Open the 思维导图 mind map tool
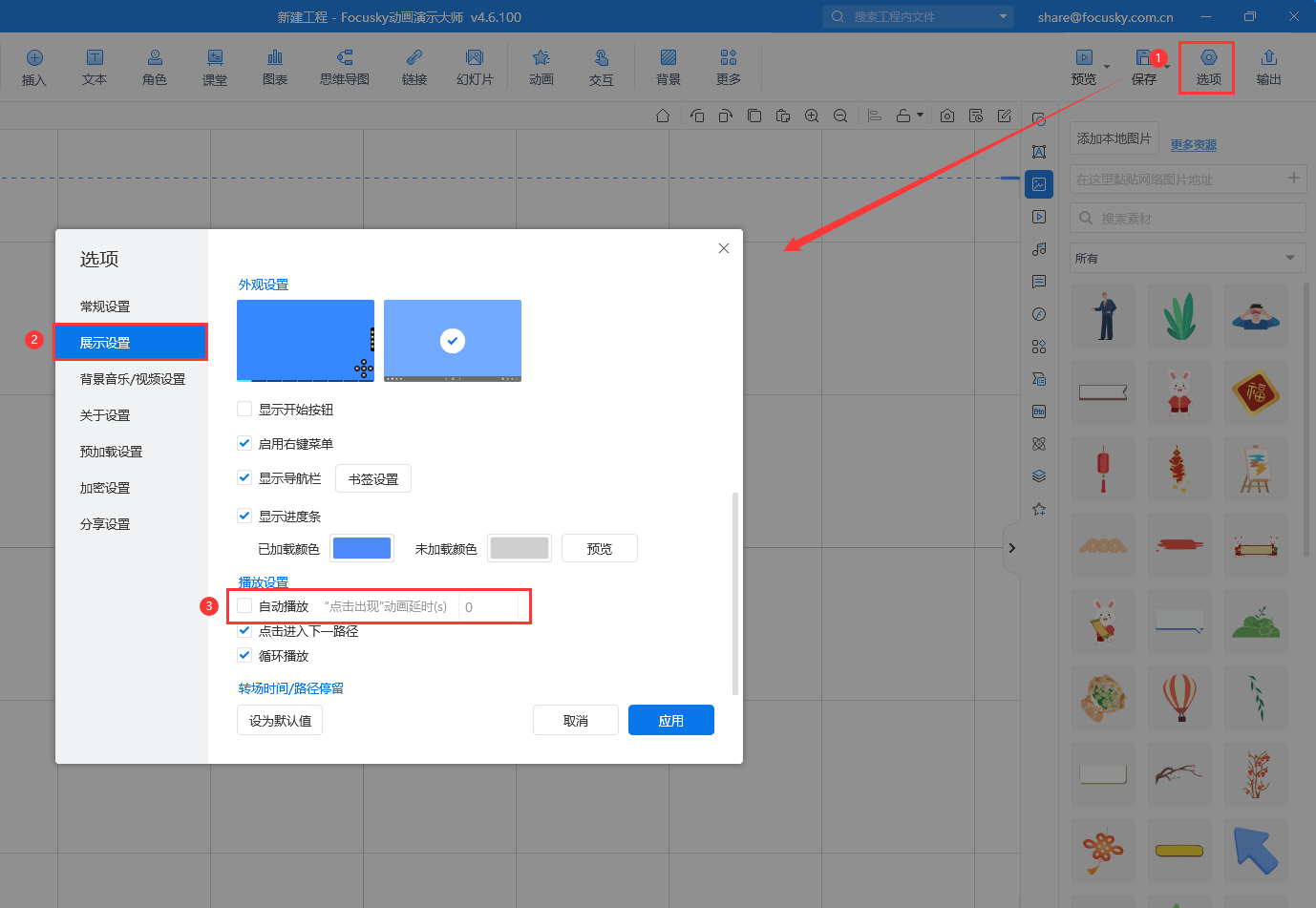The width and height of the screenshot is (1316, 908). click(x=344, y=67)
